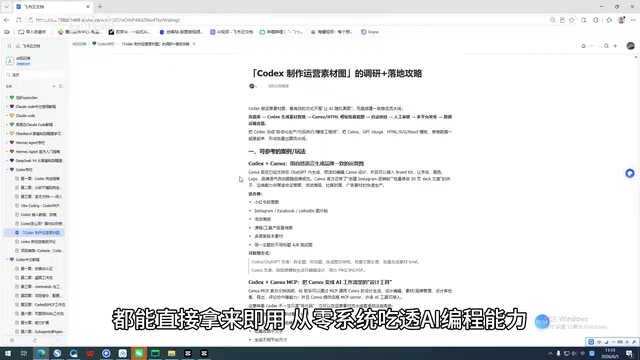Click the settings icon at sidebar bottom-left
The height and width of the screenshot is (360, 640).
pos(12,340)
